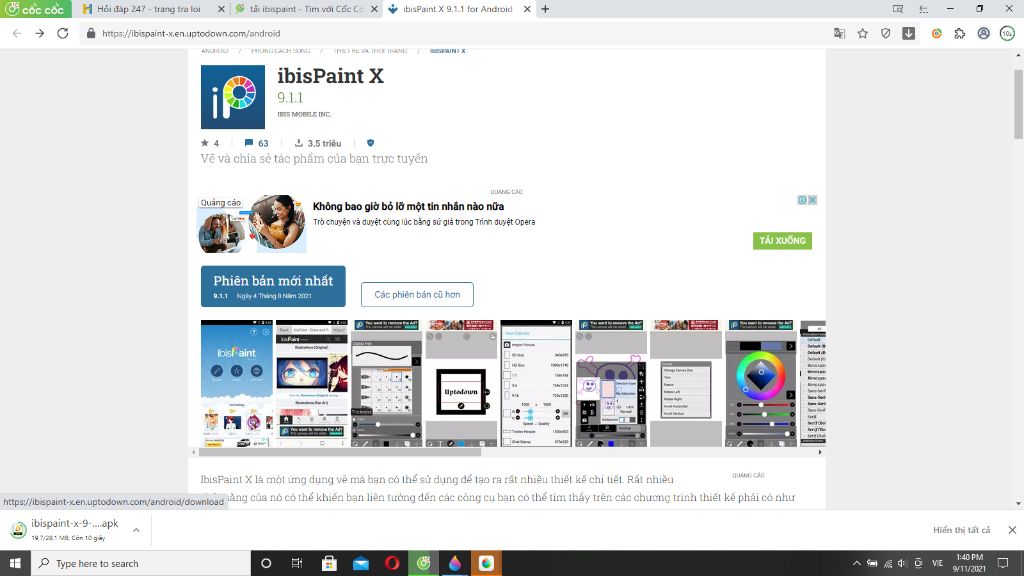Screen dimensions: 1024x576
Task: Open the shield protection icon in toolbar
Action: click(x=886, y=33)
